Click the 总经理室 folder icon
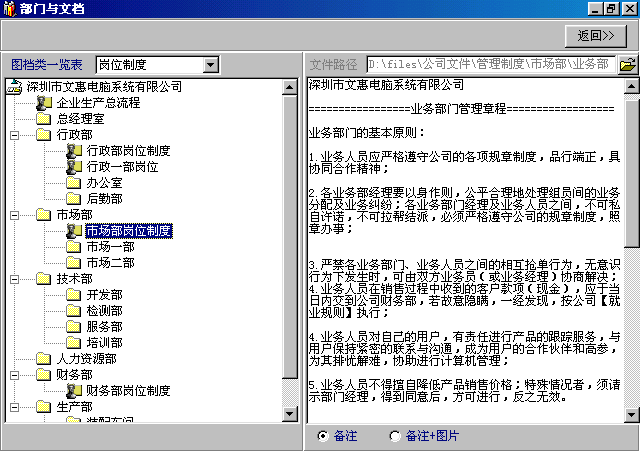 tap(43, 119)
